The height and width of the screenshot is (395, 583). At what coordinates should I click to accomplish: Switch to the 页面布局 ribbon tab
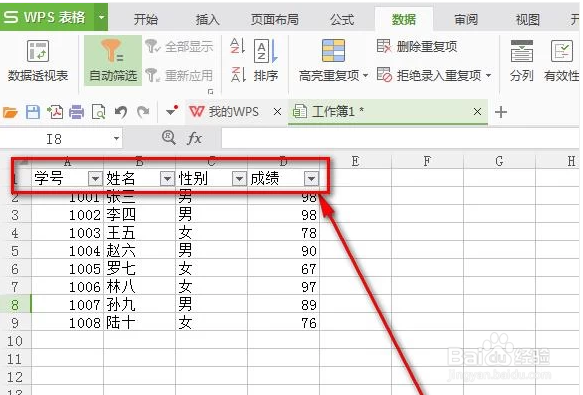coord(274,19)
